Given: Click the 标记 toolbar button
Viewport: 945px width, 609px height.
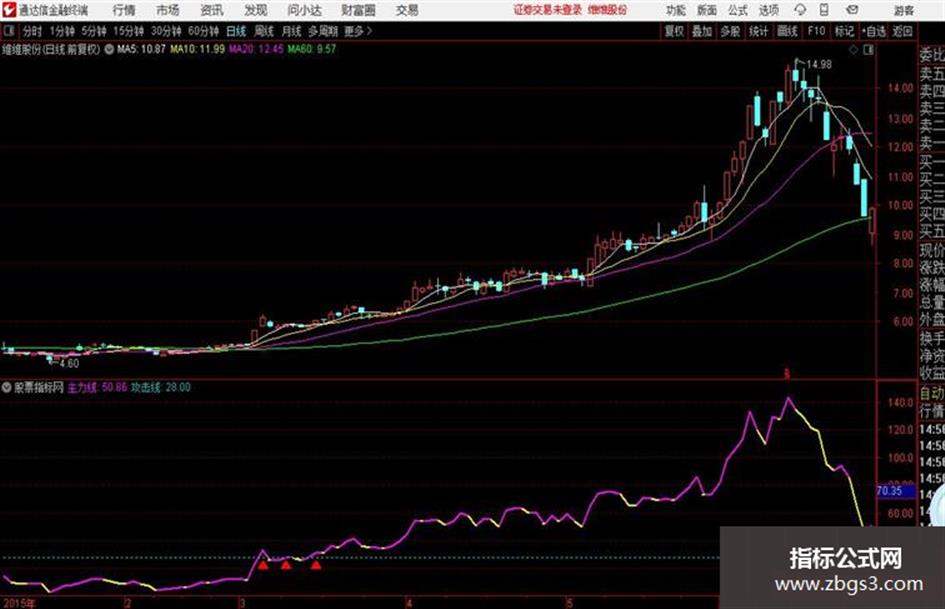Looking at the screenshot, I should [x=844, y=31].
